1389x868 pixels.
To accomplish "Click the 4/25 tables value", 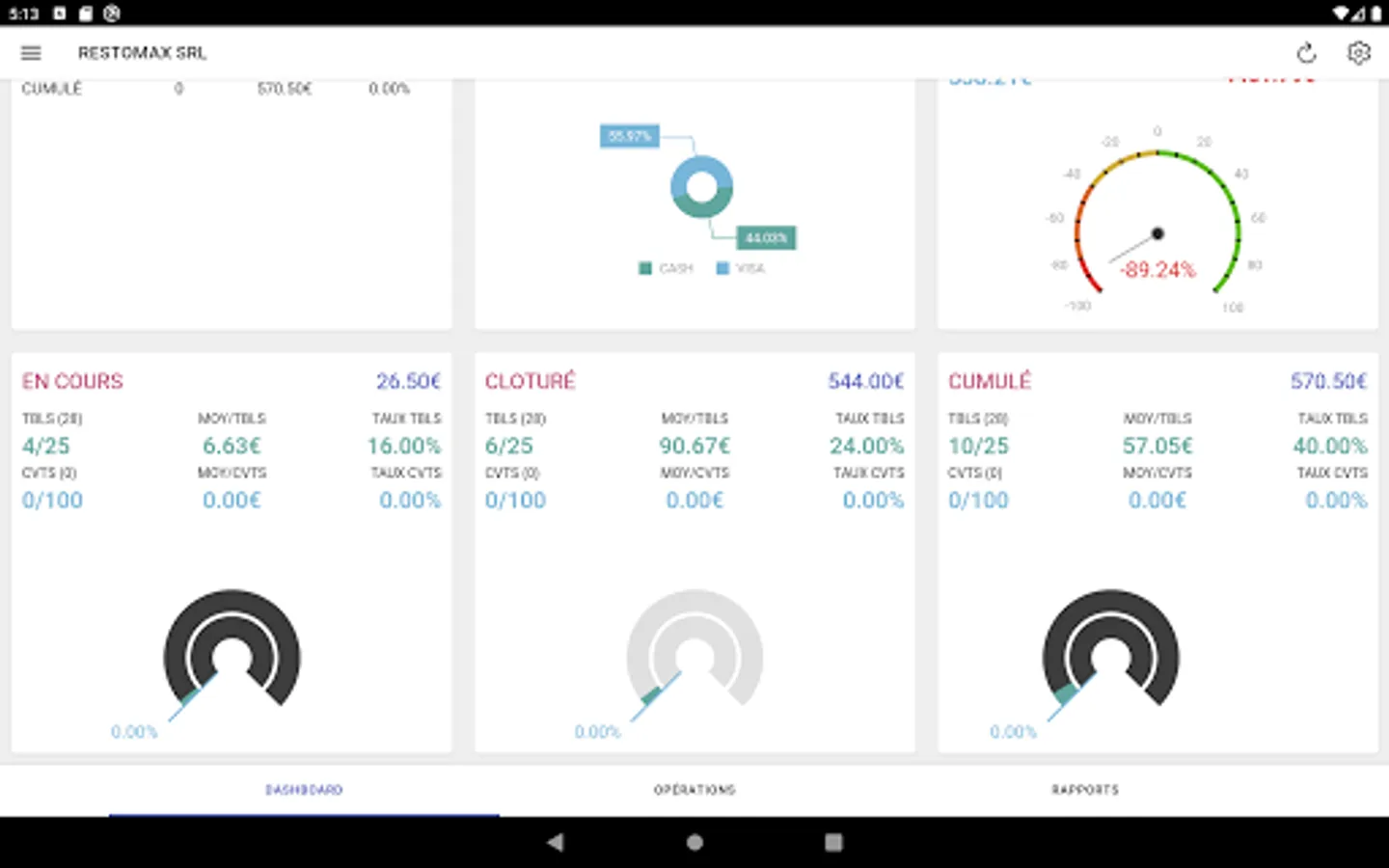I will pos(46,446).
